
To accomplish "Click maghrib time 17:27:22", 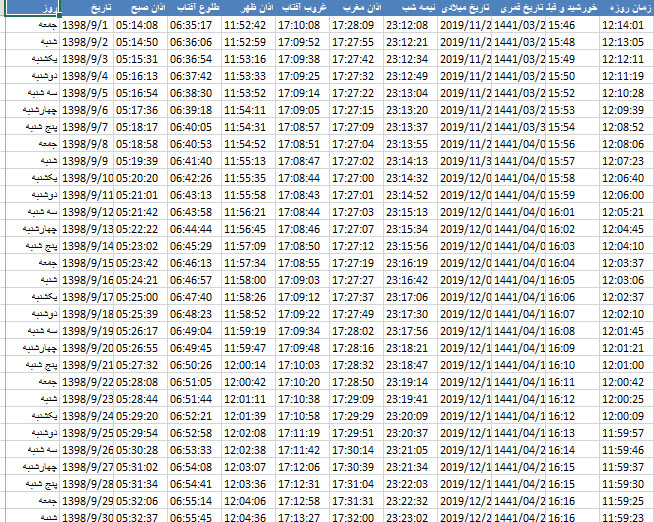I will (356, 93).
